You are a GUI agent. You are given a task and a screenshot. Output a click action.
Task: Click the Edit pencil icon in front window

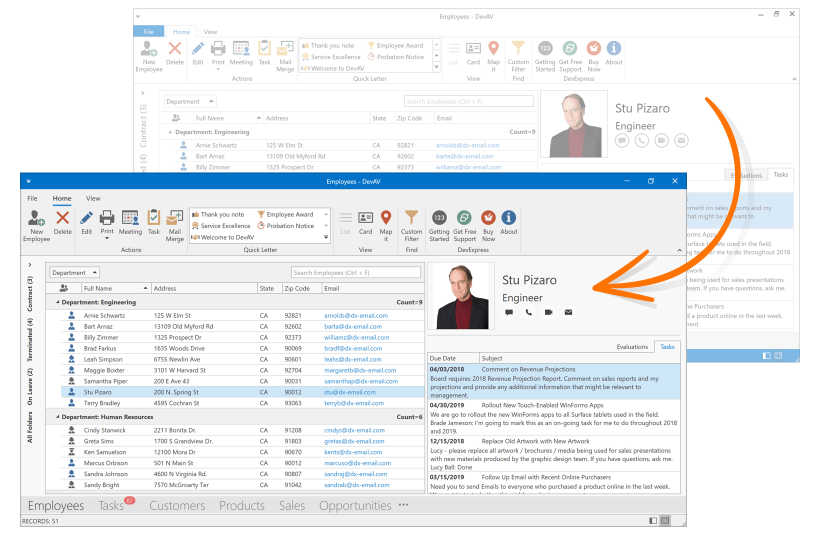click(x=87, y=218)
